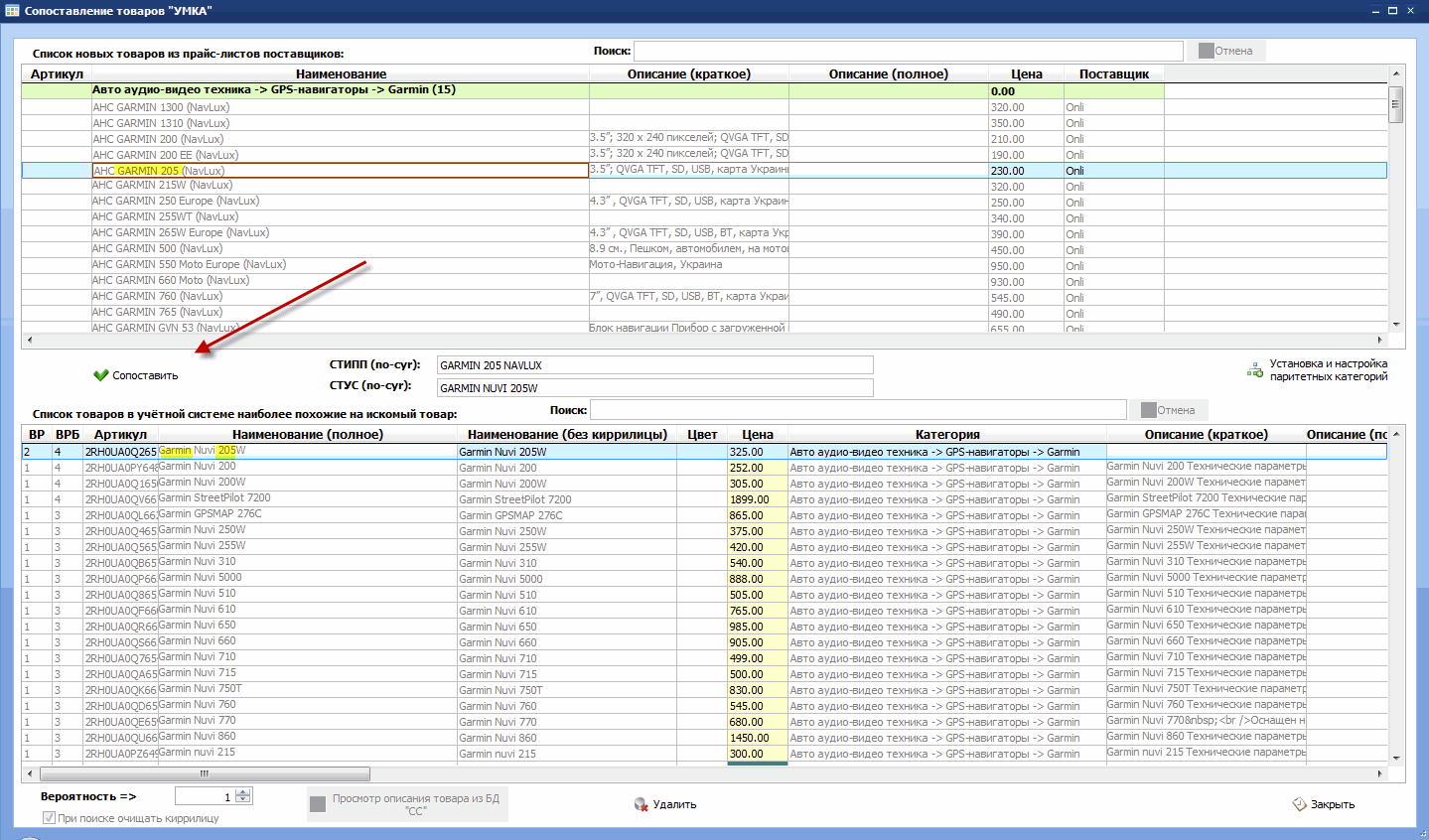Click "Garmin Nuvi 715 Технические параметры" description cell
1429x840 pixels.
1207,673
